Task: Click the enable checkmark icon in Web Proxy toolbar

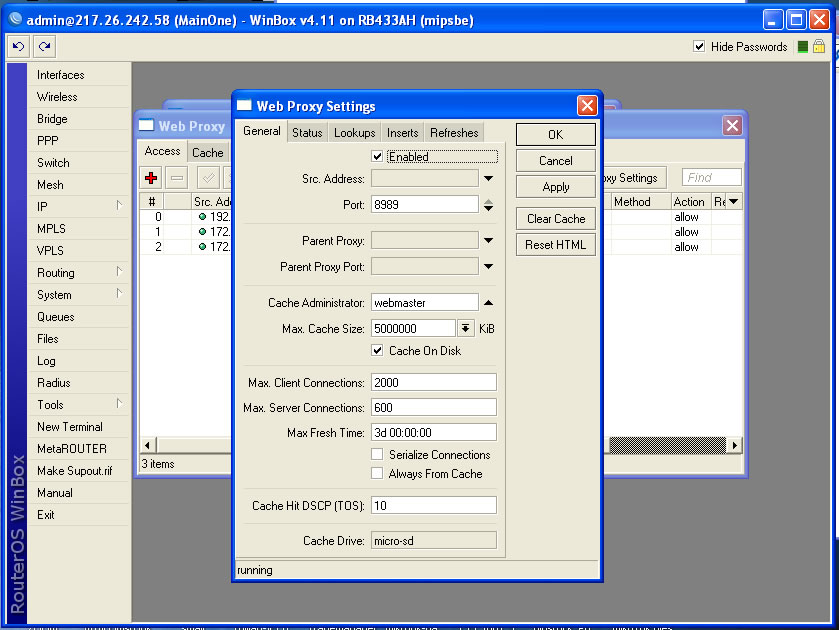Action: pyautogui.click(x=208, y=178)
